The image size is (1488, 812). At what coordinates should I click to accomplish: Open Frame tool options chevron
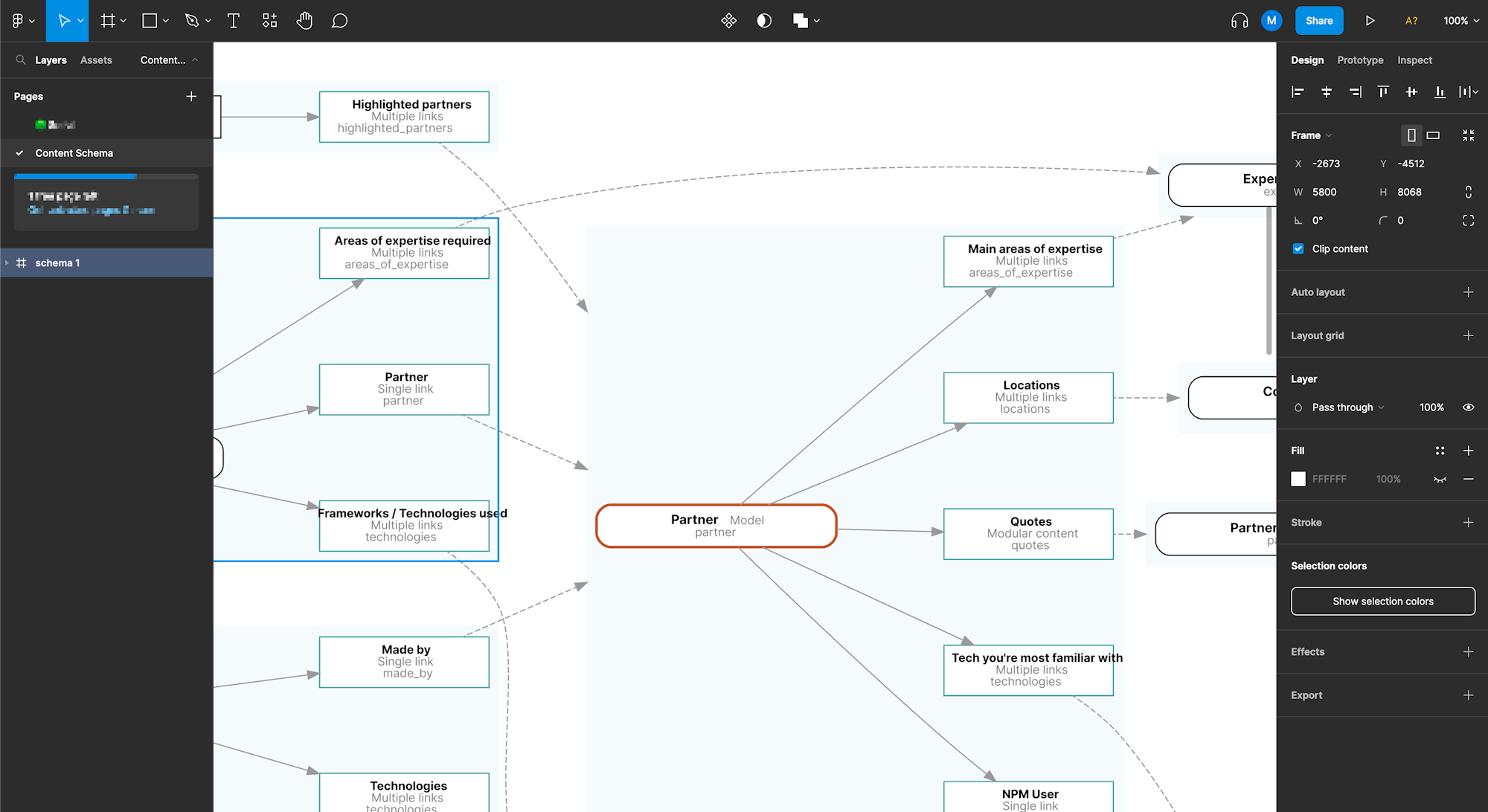pyautogui.click(x=124, y=21)
